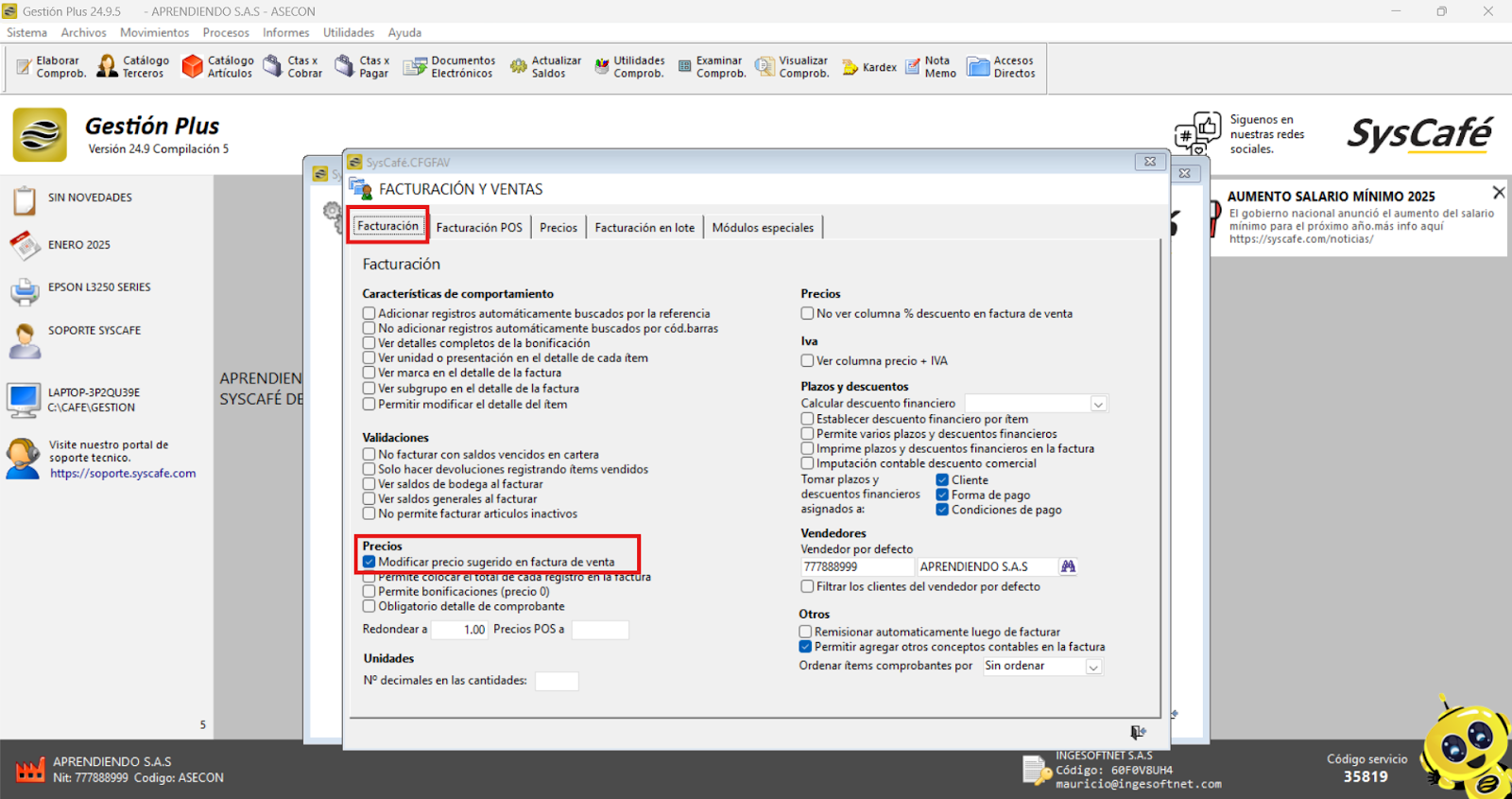
Task: Click the Redondear a input field
Action: pyautogui.click(x=459, y=630)
